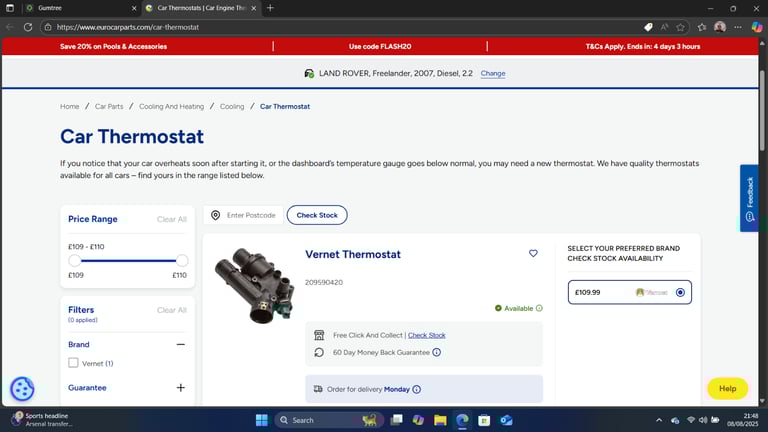Click the location pin icon
The width and height of the screenshot is (768, 432).
pos(216,215)
